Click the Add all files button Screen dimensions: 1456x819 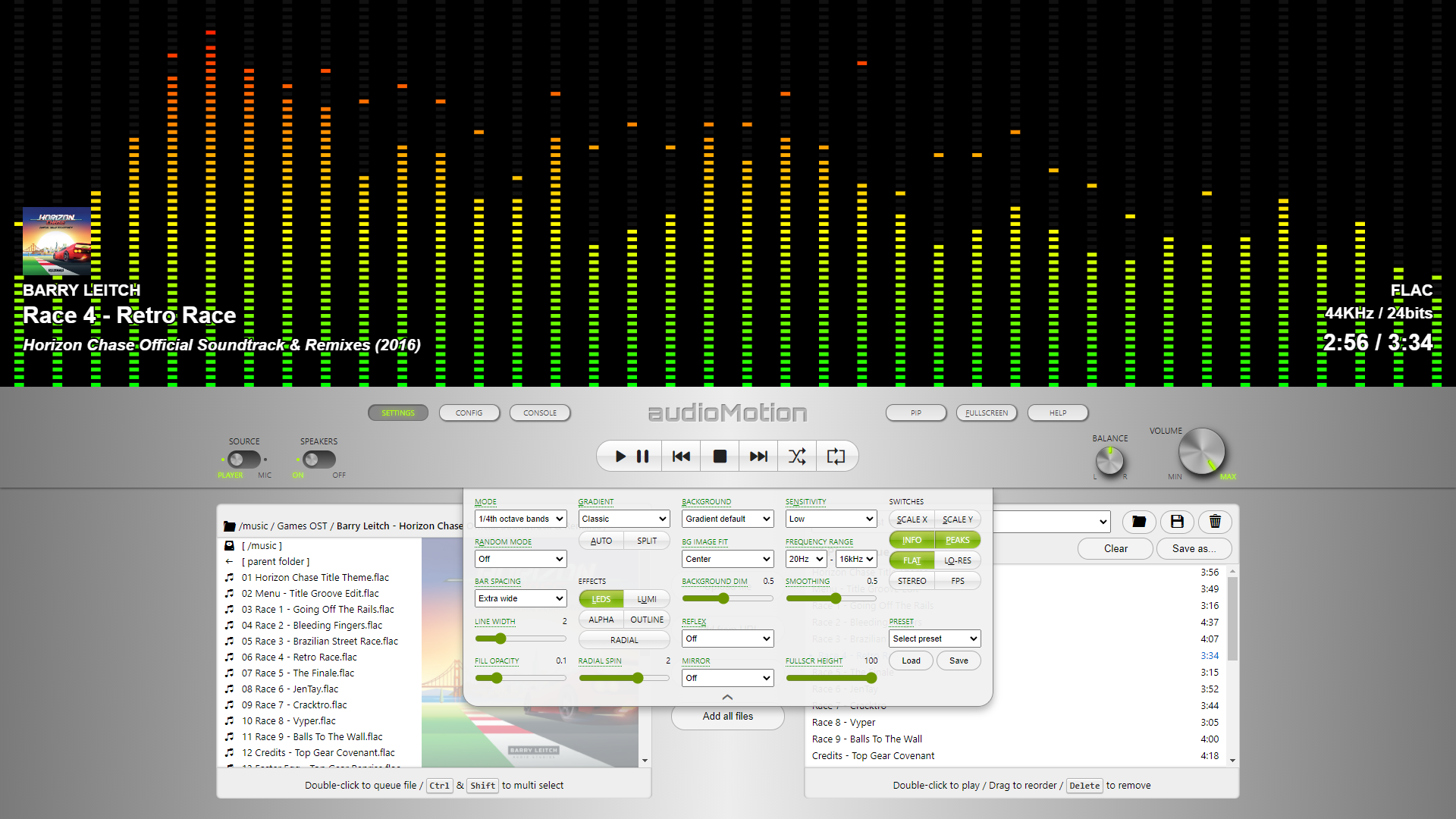point(727,716)
